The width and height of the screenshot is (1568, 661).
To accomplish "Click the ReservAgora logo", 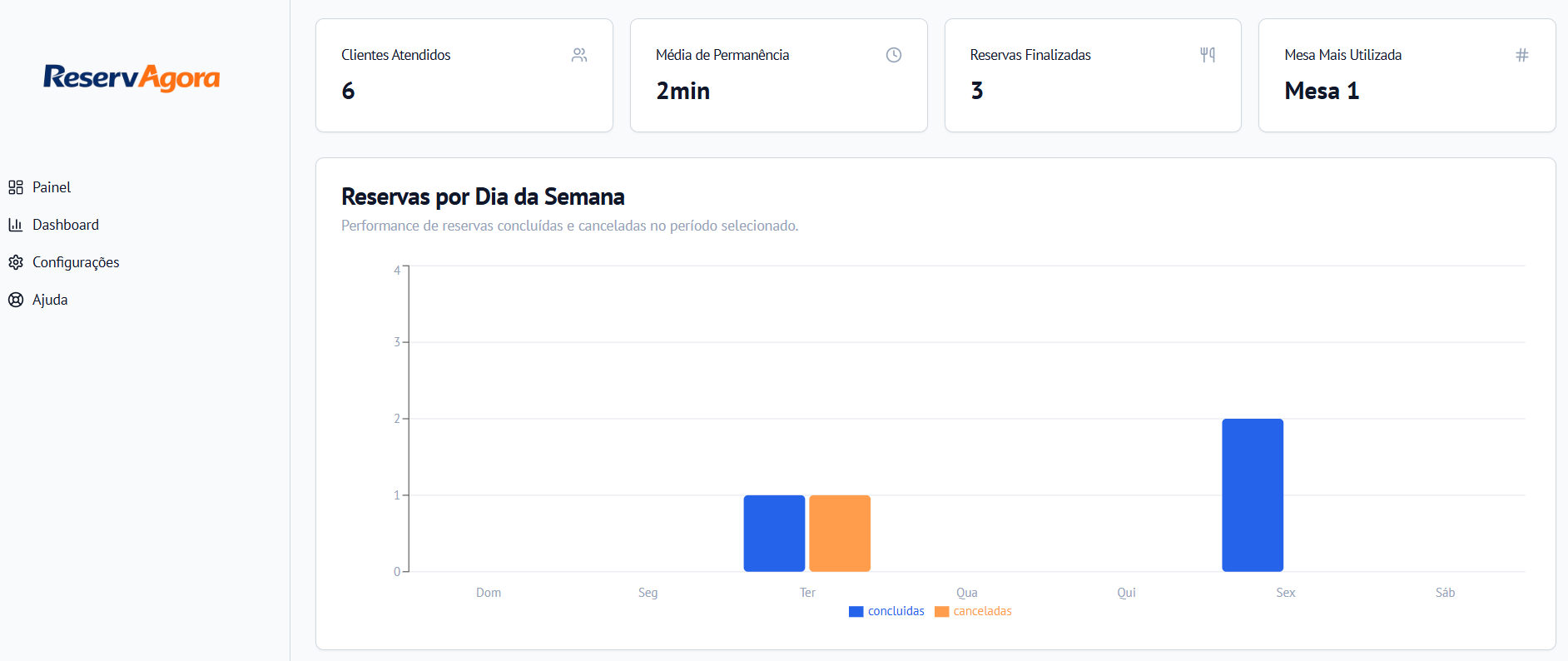I will 131,77.
